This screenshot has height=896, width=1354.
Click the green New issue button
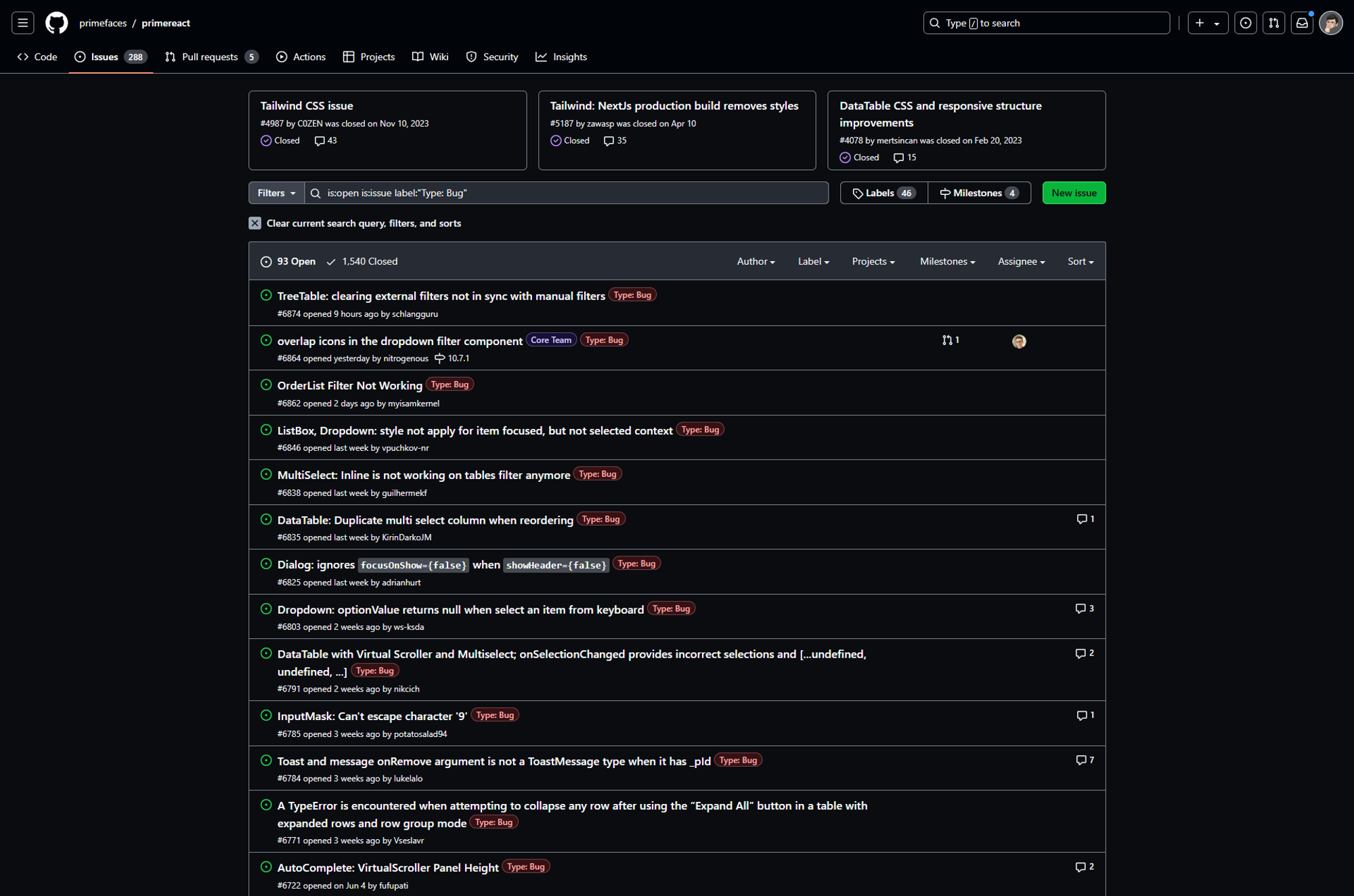1074,193
